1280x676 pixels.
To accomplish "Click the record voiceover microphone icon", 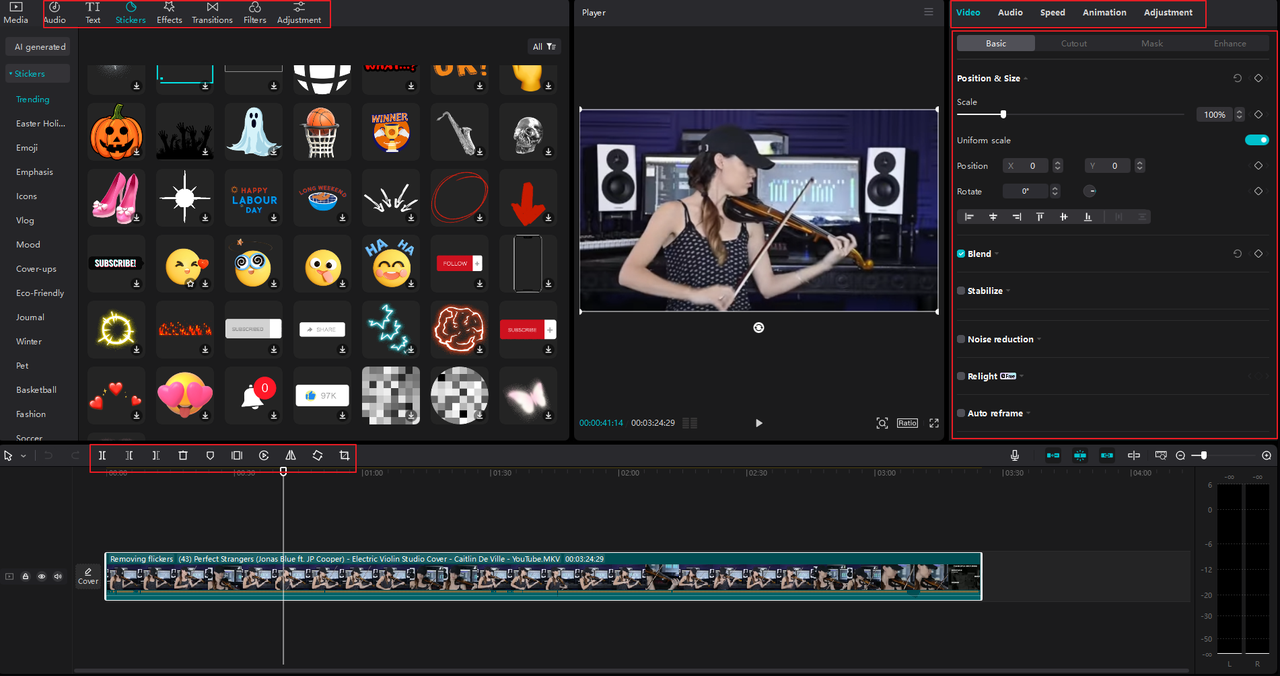I will [x=1015, y=455].
